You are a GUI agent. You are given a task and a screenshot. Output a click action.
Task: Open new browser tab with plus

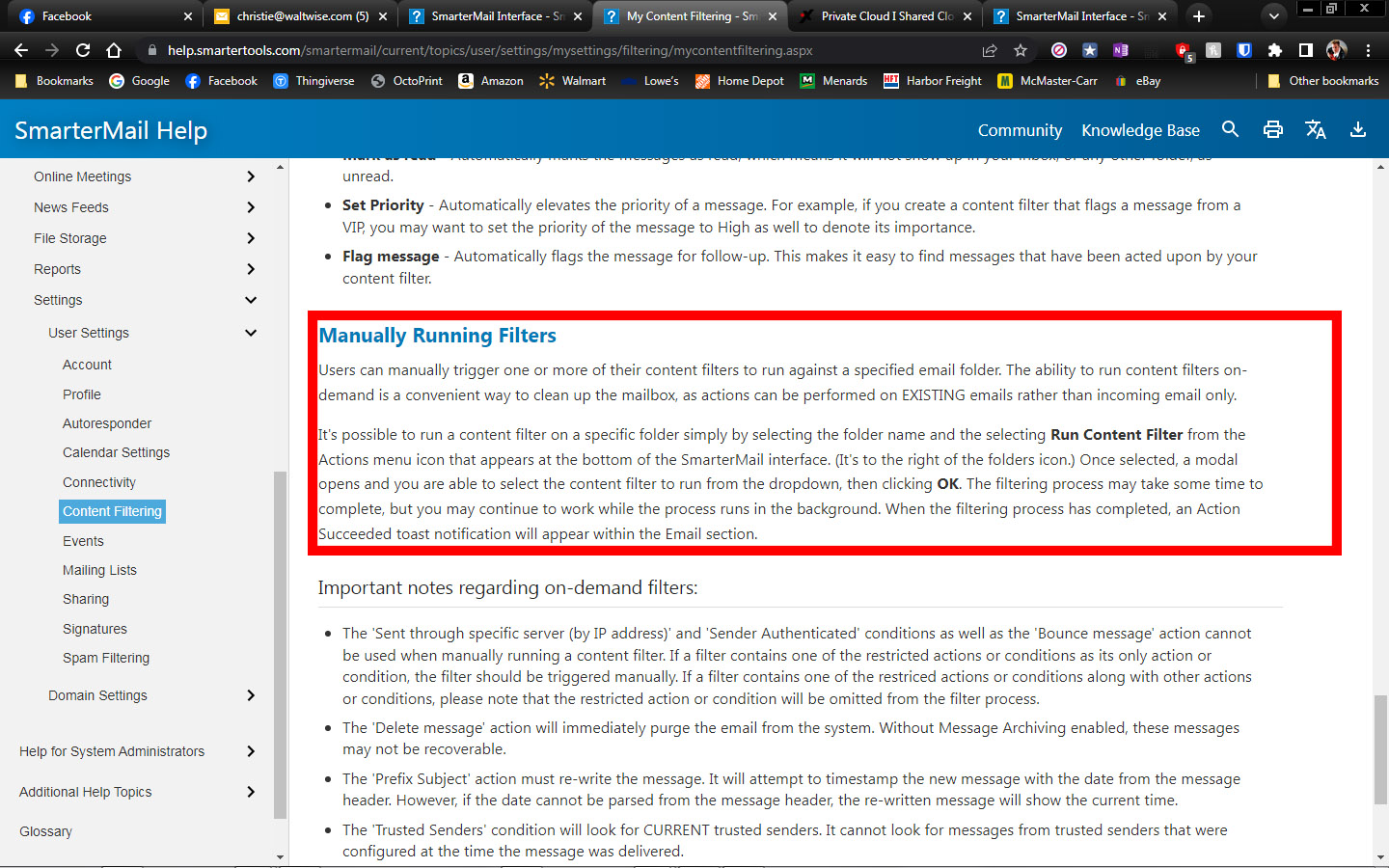(x=1198, y=16)
